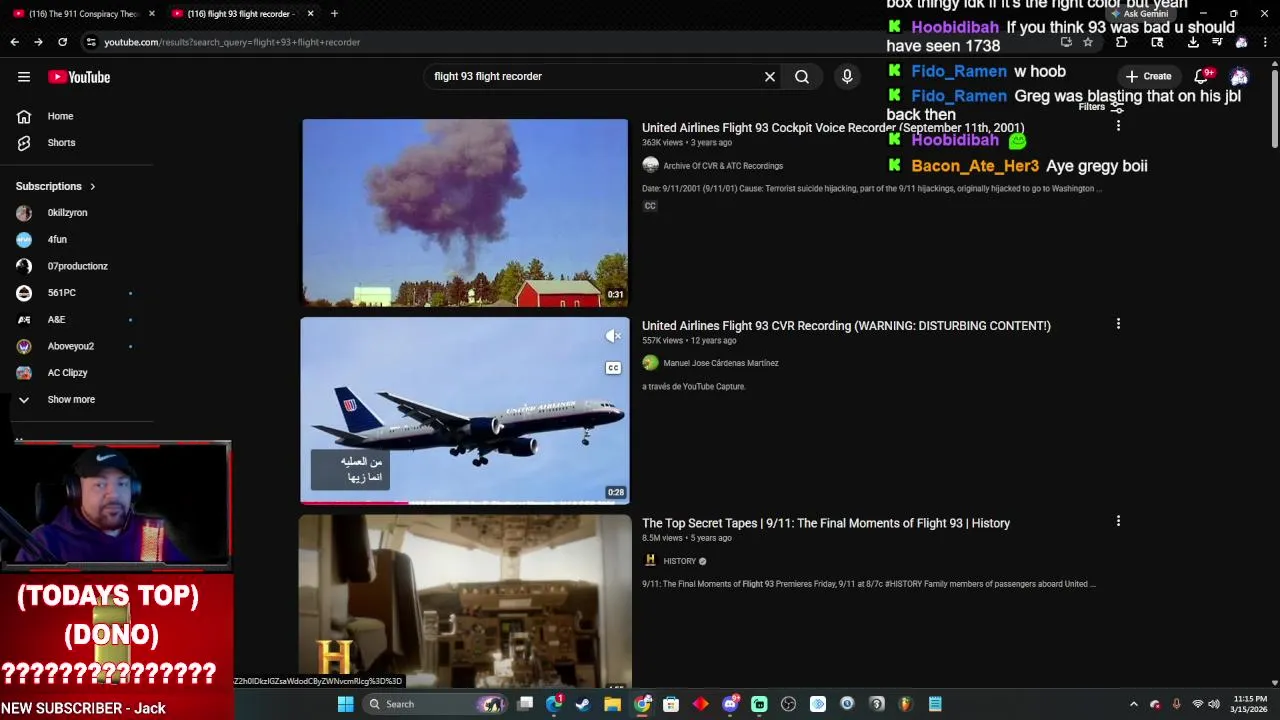
Task: Close The 911 Conspiracy browser tab
Action: pos(152,14)
